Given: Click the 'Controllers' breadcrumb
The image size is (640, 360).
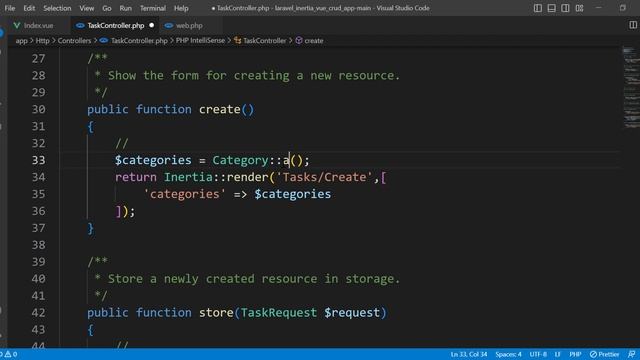Looking at the screenshot, I should [x=74, y=40].
